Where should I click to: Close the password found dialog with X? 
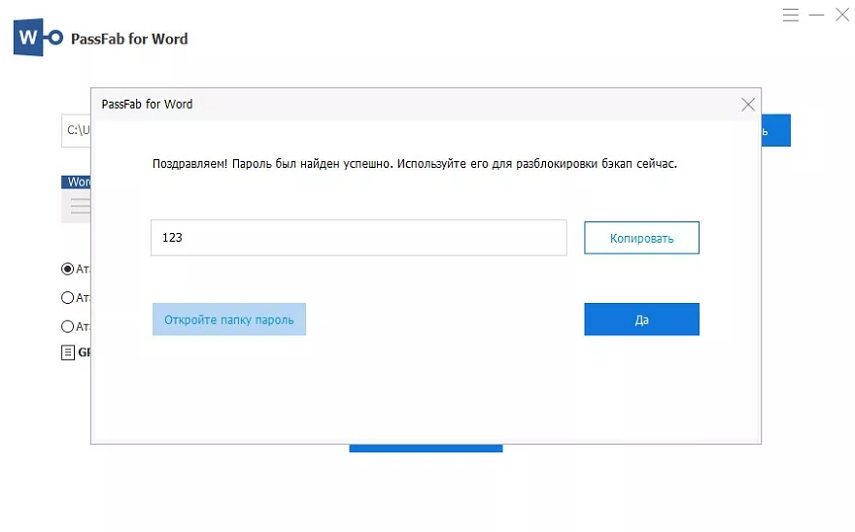[748, 104]
